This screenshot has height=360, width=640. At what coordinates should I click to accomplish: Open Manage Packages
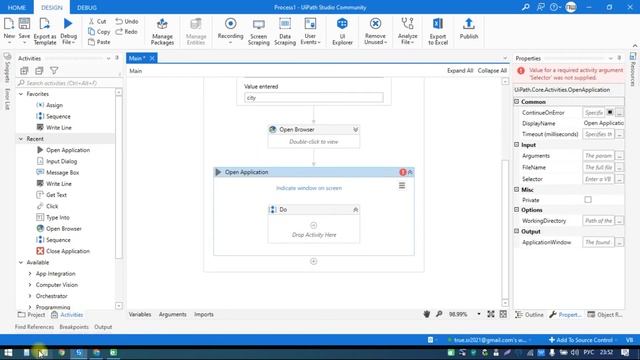click(x=162, y=31)
